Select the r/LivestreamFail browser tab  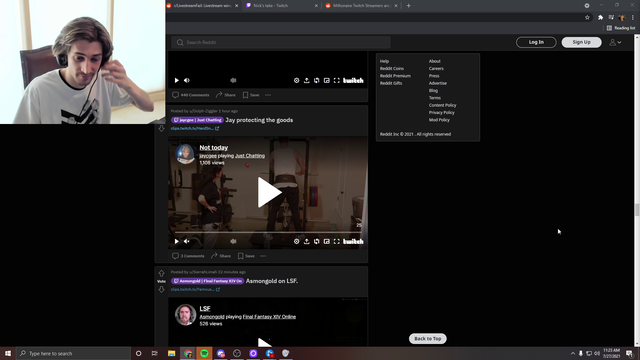point(202,6)
